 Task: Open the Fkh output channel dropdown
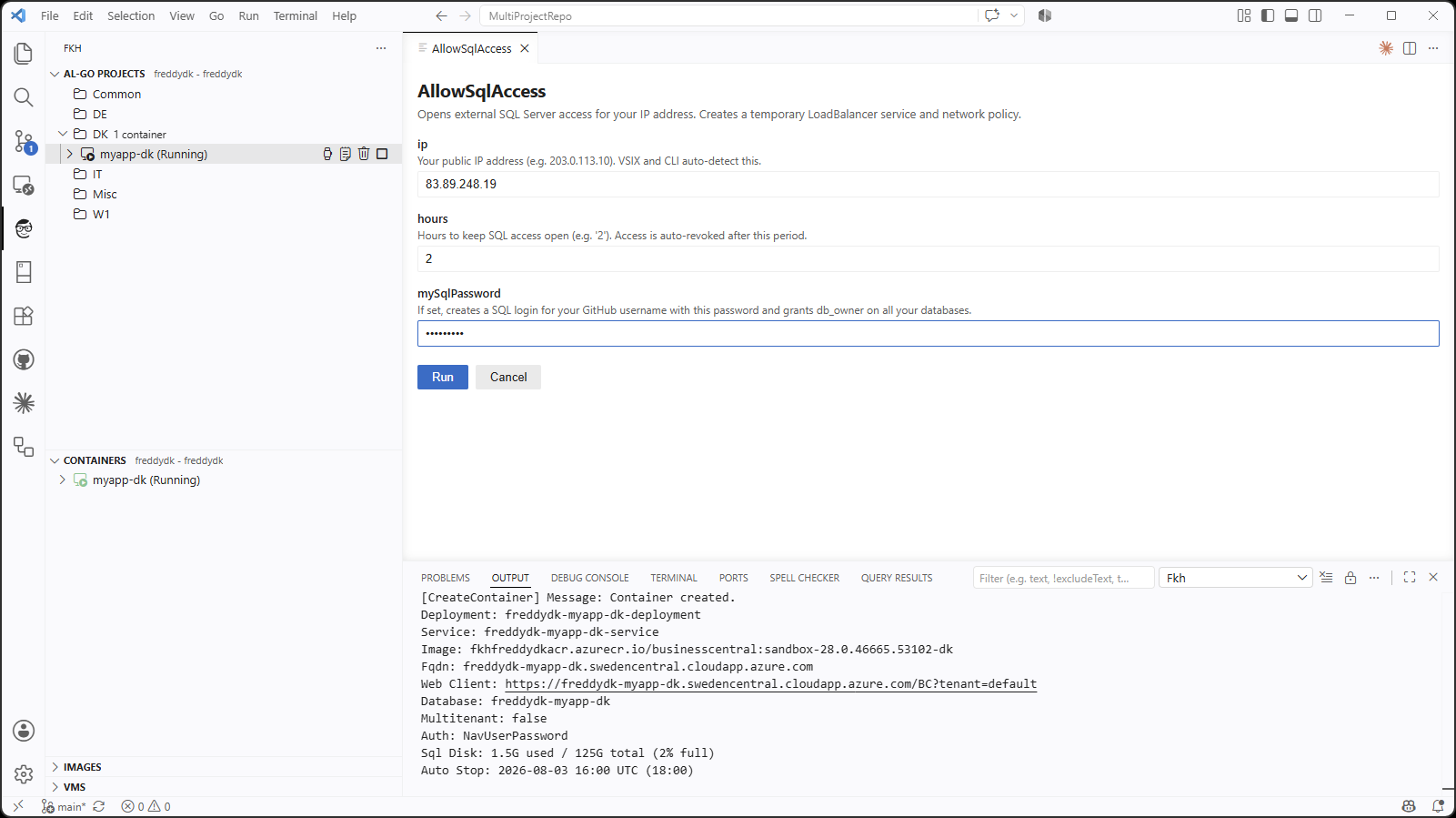(1235, 578)
